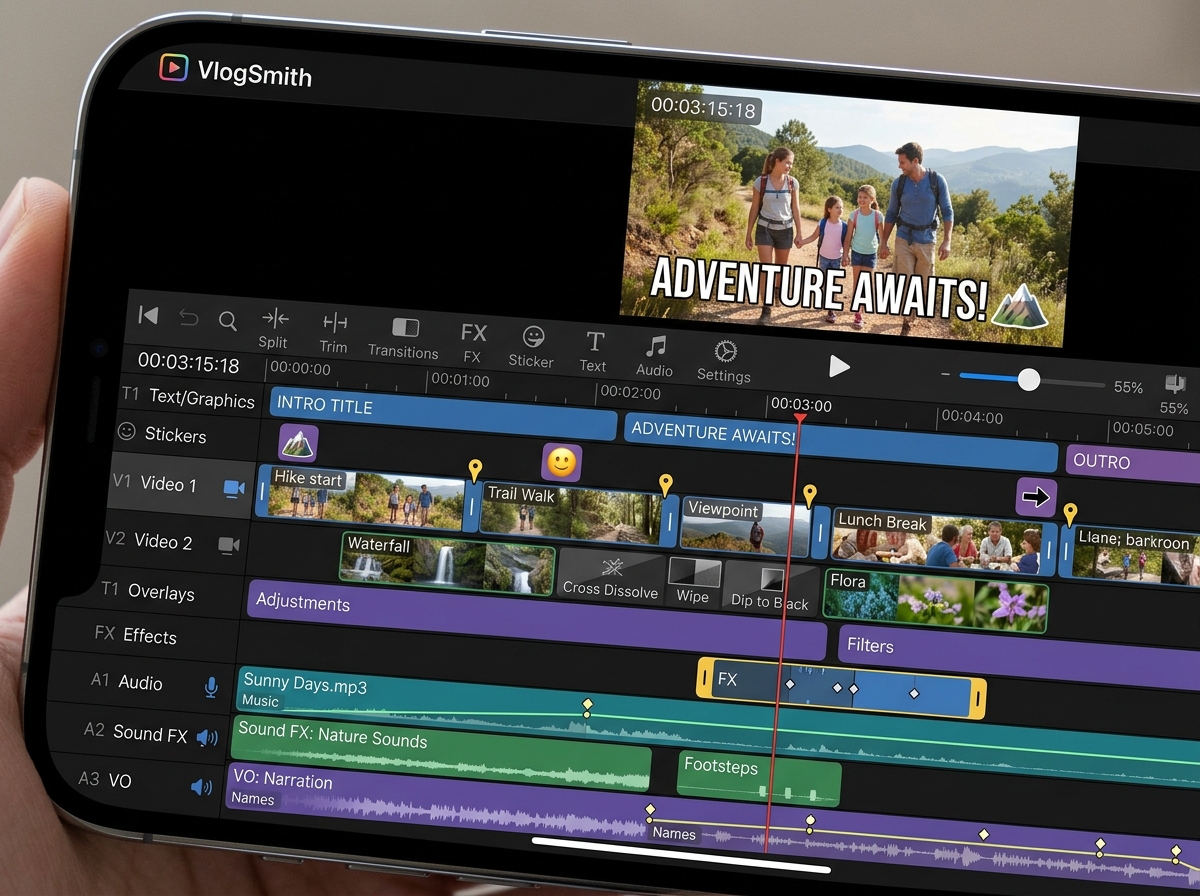Click marker pin after Trail Walk clip
Image resolution: width=1200 pixels, height=896 pixels.
pos(666,486)
